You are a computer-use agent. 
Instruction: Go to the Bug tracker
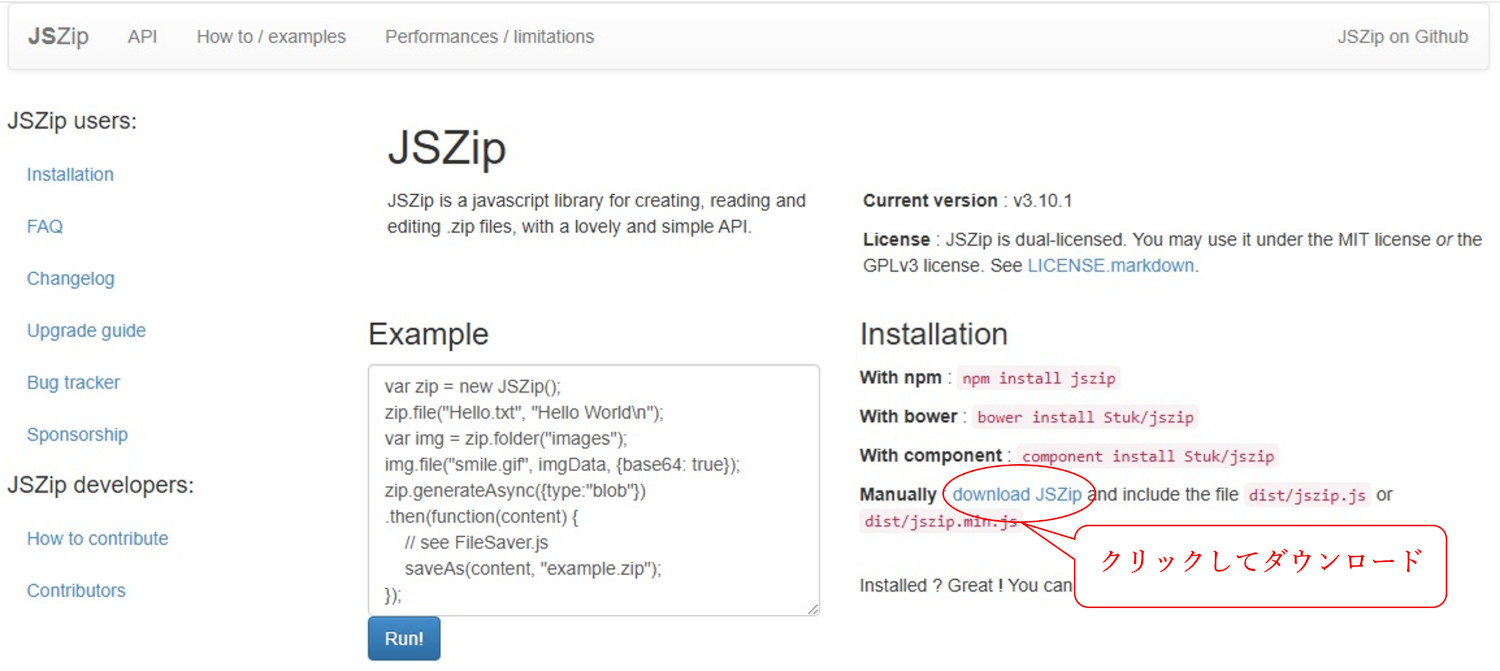click(73, 383)
